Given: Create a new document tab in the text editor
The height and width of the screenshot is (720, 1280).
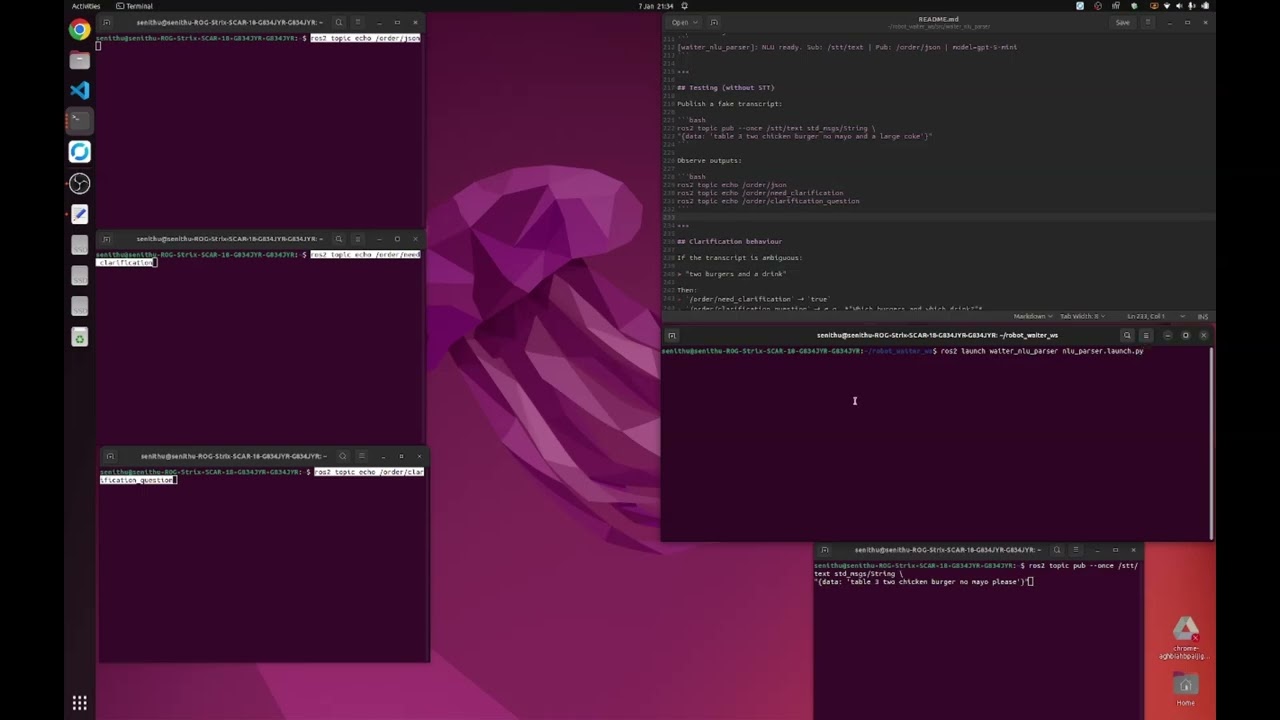Looking at the screenshot, I should [714, 22].
